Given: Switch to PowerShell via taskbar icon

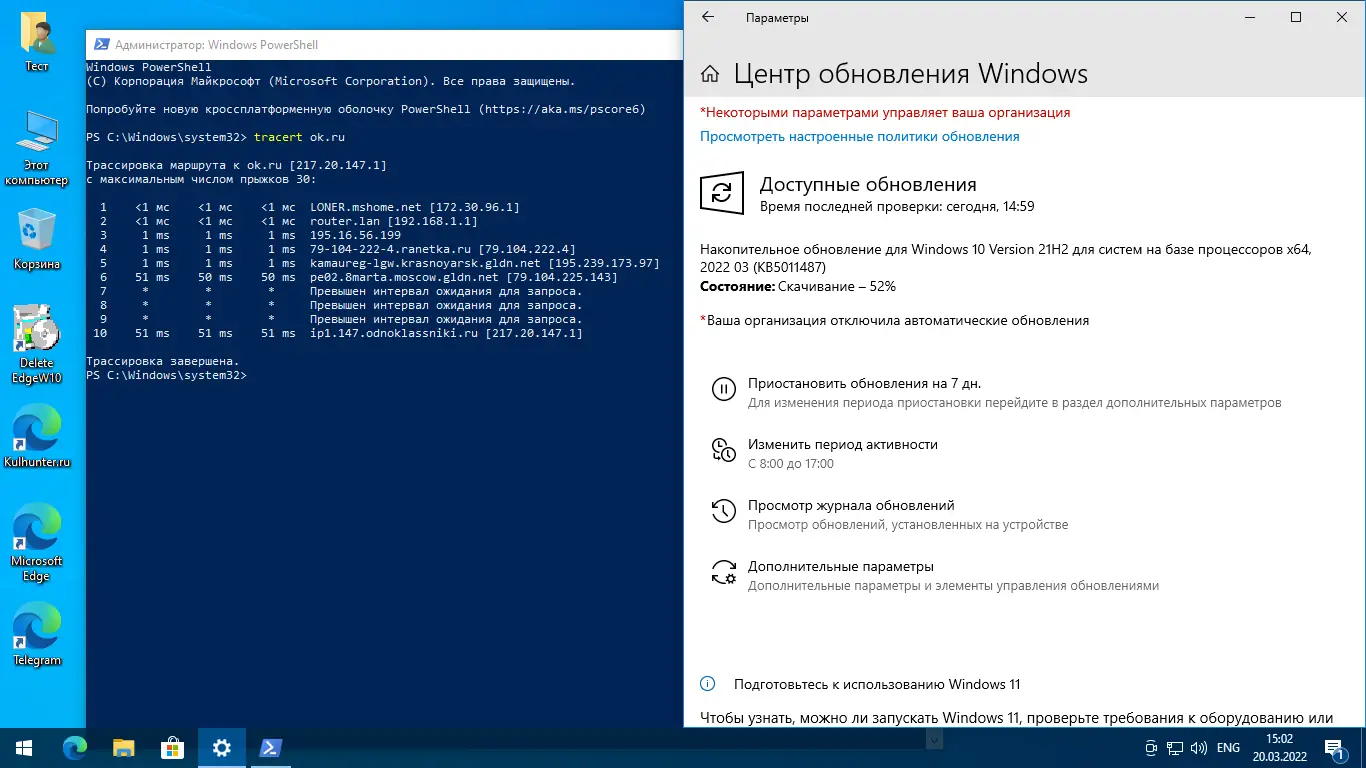Looking at the screenshot, I should (x=271, y=747).
